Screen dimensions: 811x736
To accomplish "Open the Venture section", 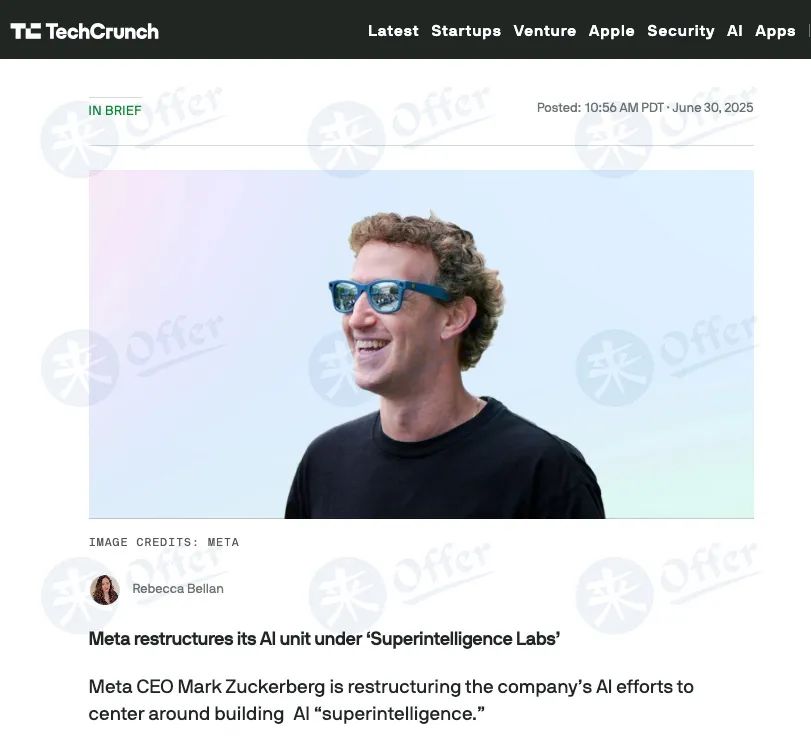I will pos(545,31).
